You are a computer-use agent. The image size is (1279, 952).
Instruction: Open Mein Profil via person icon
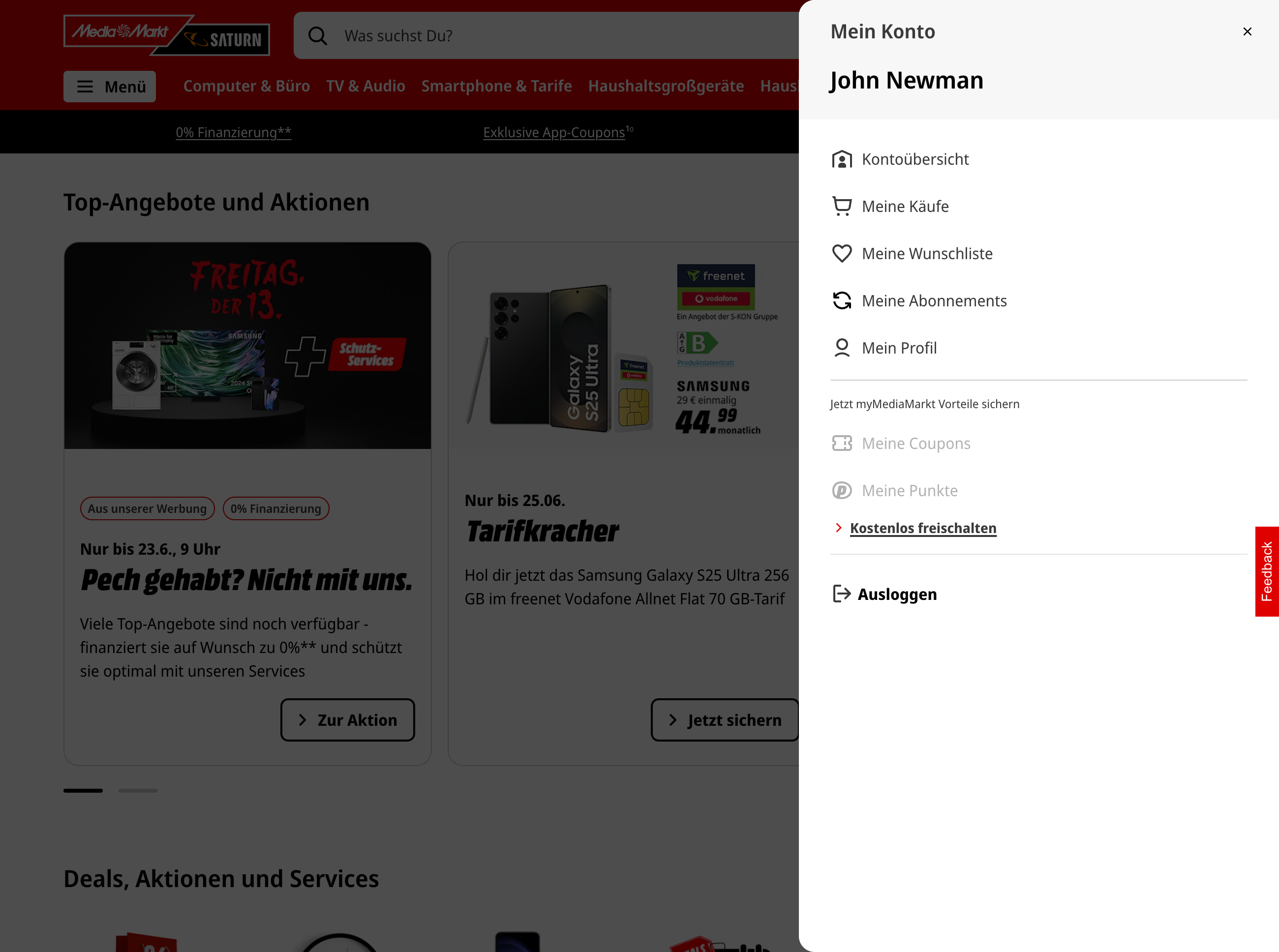click(x=842, y=348)
